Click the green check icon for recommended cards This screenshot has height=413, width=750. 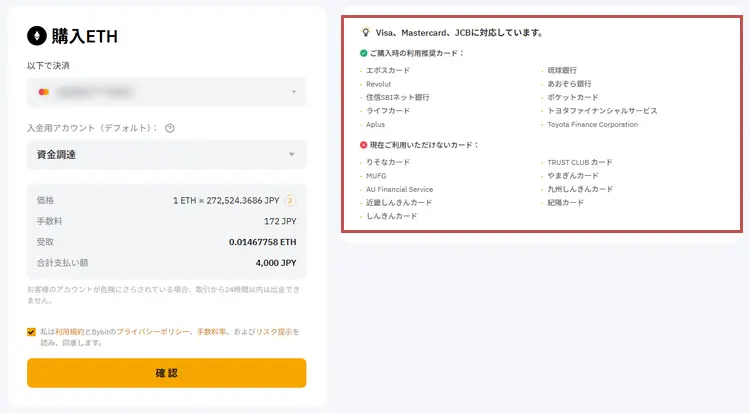(x=364, y=53)
